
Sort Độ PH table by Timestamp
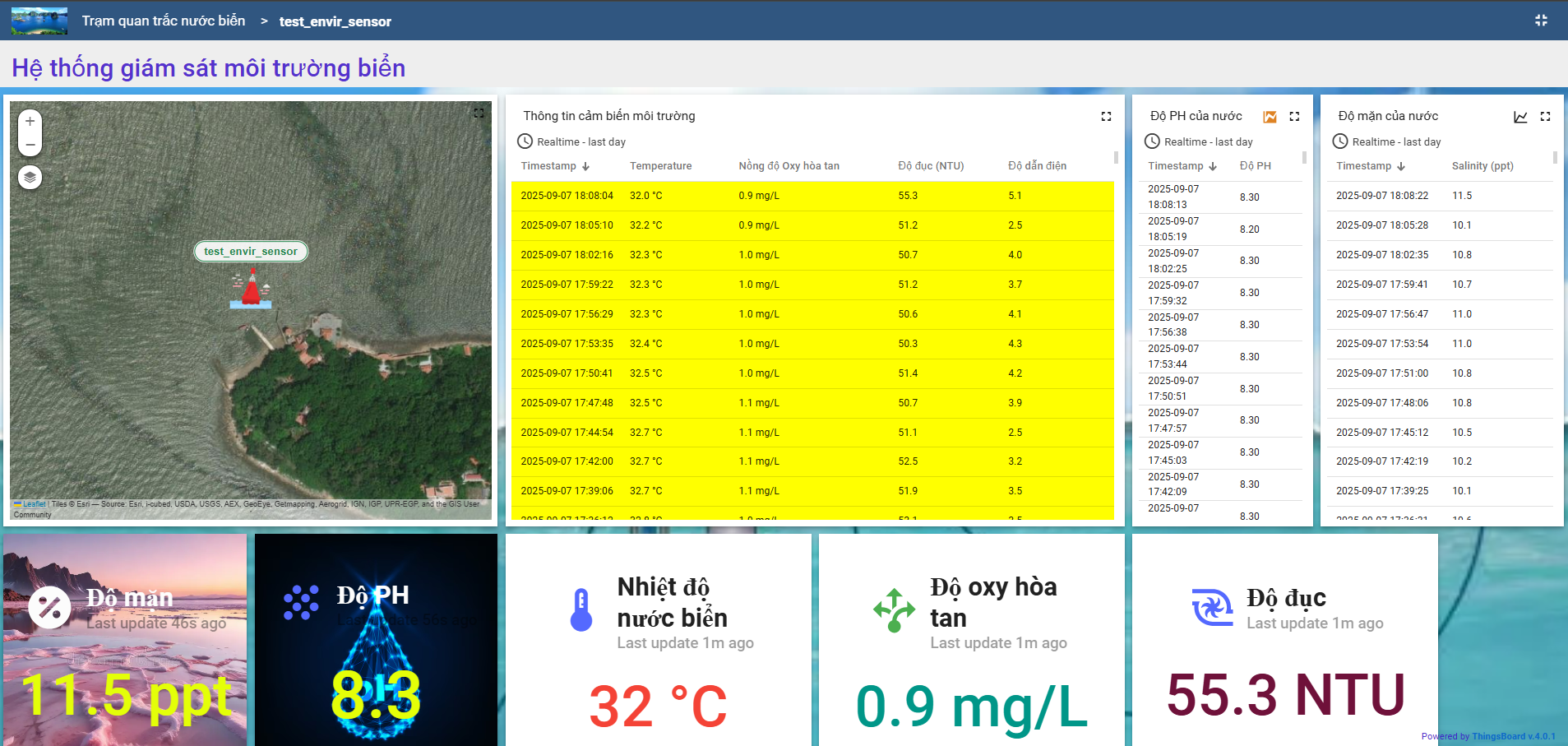point(1175,166)
